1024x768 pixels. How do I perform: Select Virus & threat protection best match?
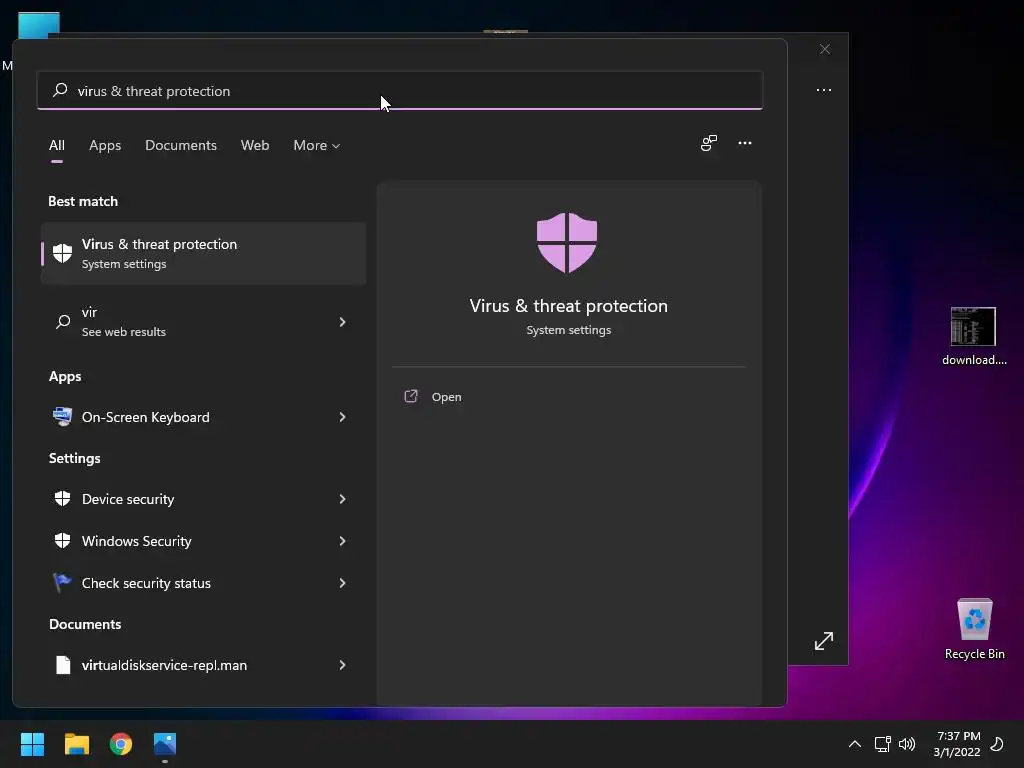[x=203, y=253]
